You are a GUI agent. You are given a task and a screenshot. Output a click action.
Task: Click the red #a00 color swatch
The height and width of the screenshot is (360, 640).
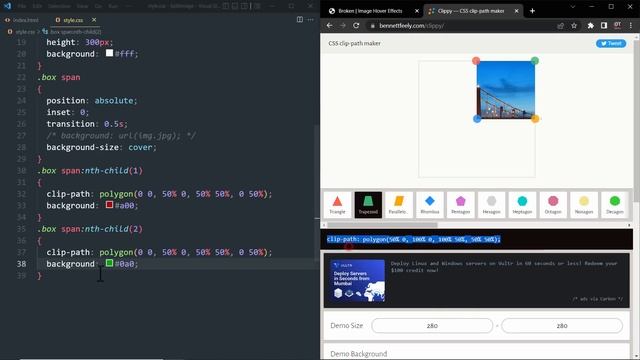[x=109, y=204]
